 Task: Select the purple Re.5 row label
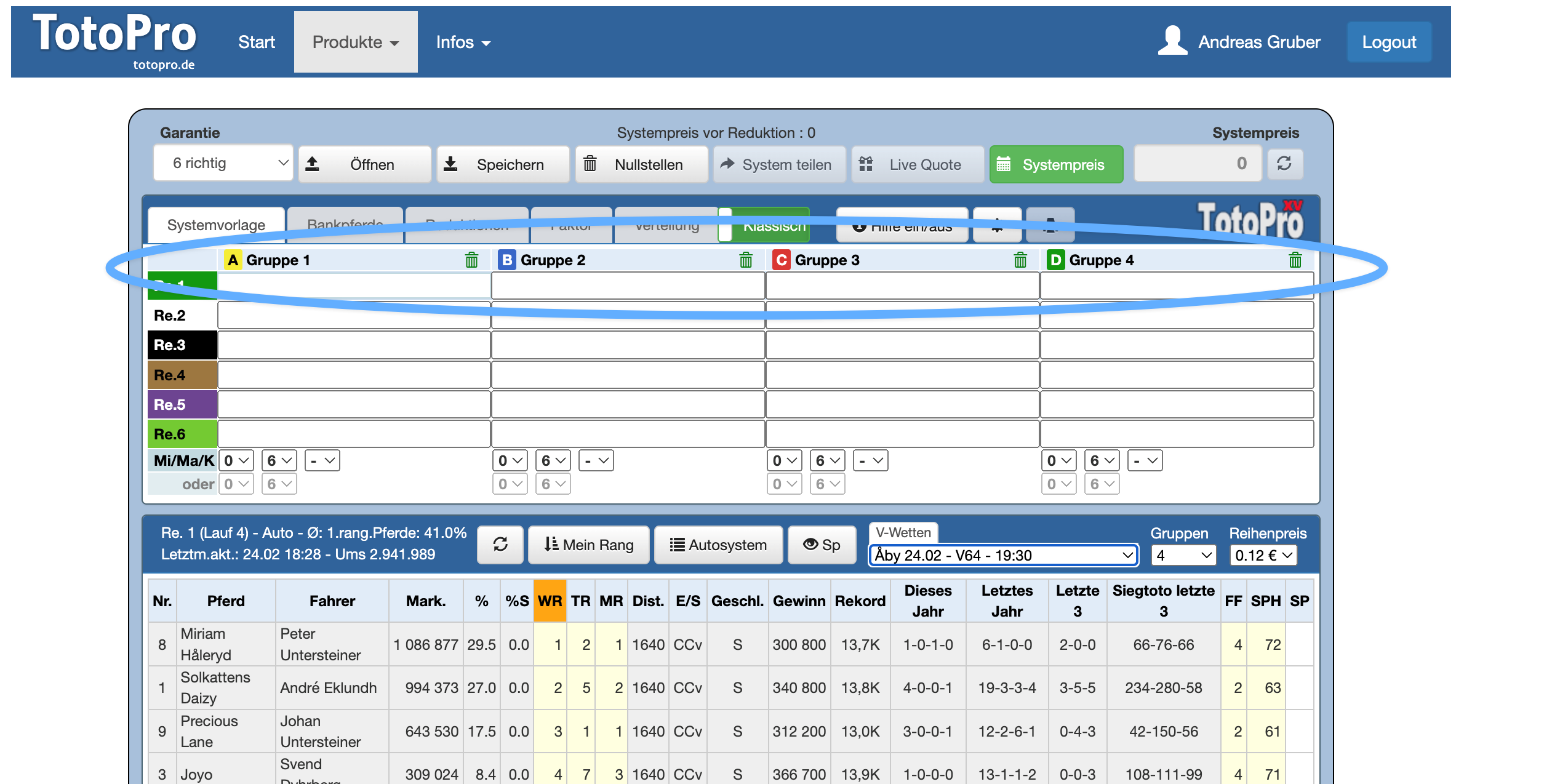(182, 404)
